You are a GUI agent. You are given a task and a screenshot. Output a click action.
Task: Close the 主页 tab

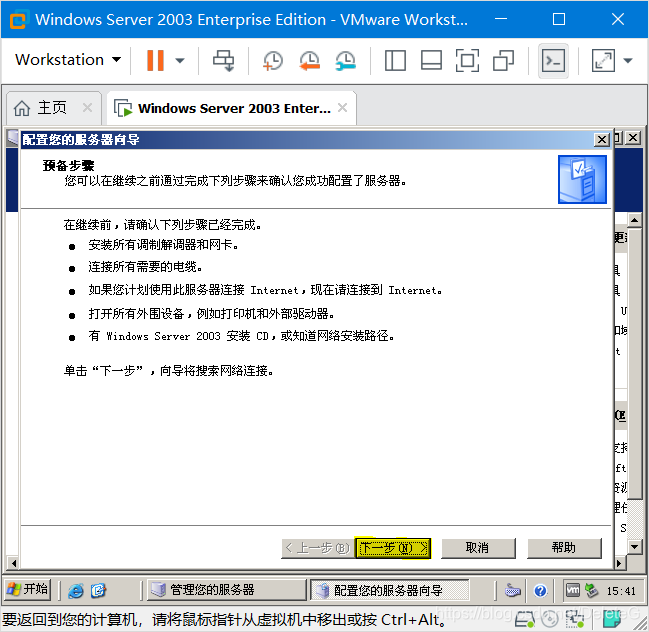[87, 108]
